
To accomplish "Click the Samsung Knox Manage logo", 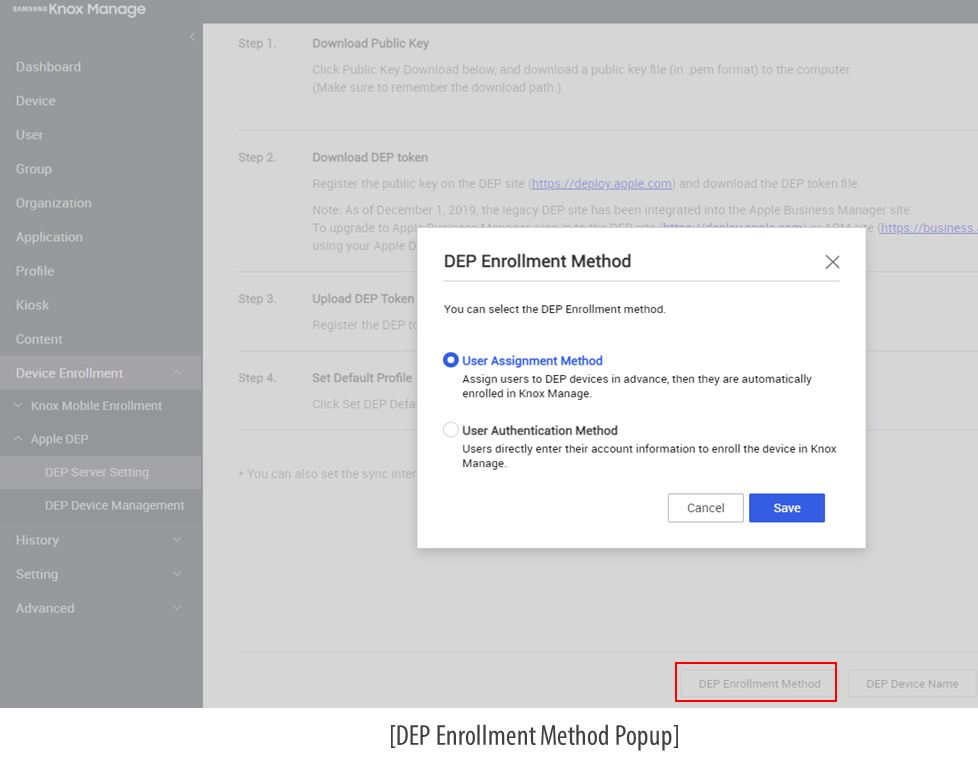I will click(x=79, y=9).
